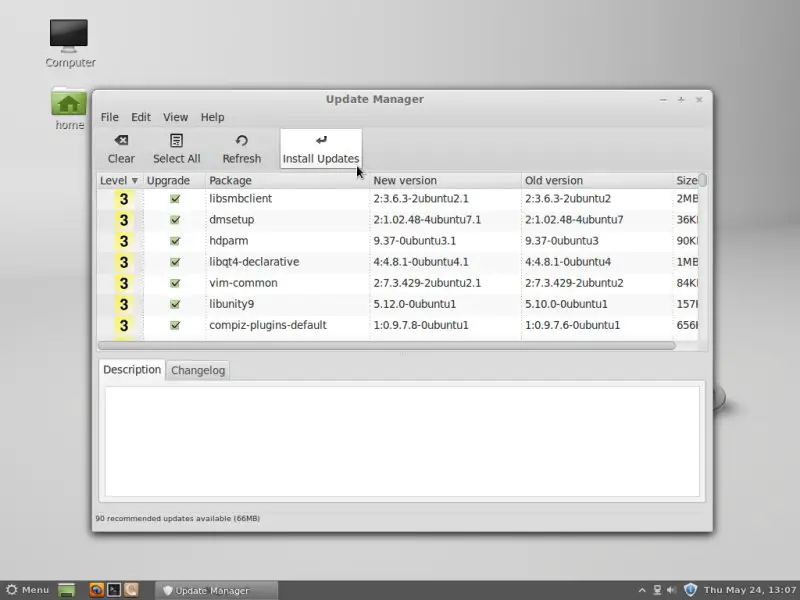Image resolution: width=800 pixels, height=600 pixels.
Task: Switch to the Description tab
Action: (x=132, y=370)
